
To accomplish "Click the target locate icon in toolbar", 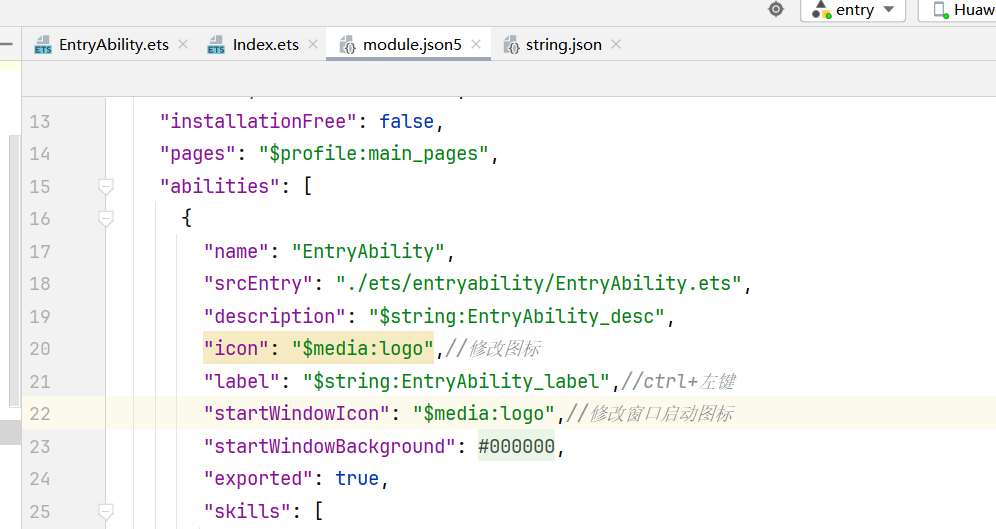I will click(776, 9).
